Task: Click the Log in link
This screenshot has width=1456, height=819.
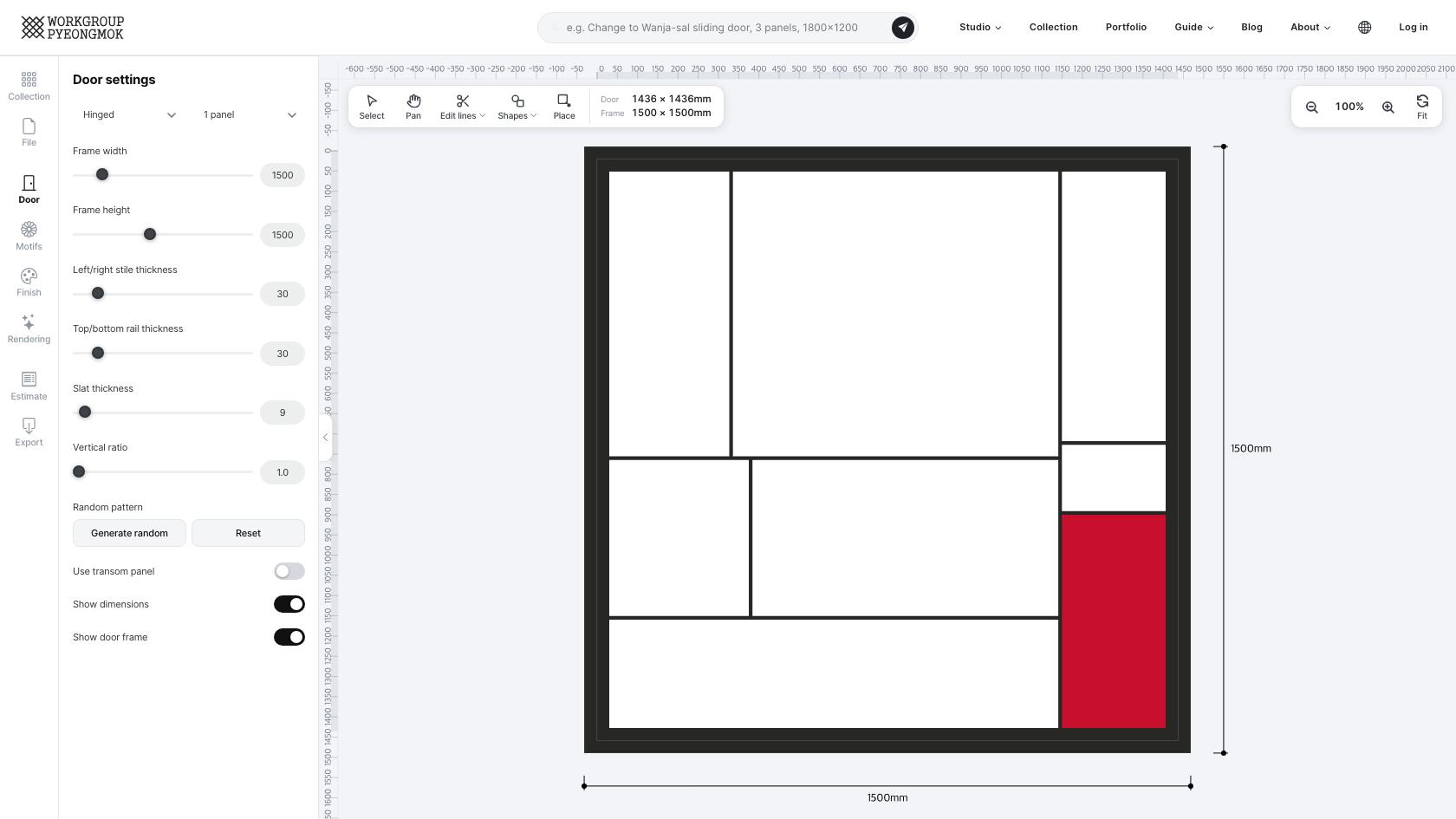Action: click(x=1414, y=27)
